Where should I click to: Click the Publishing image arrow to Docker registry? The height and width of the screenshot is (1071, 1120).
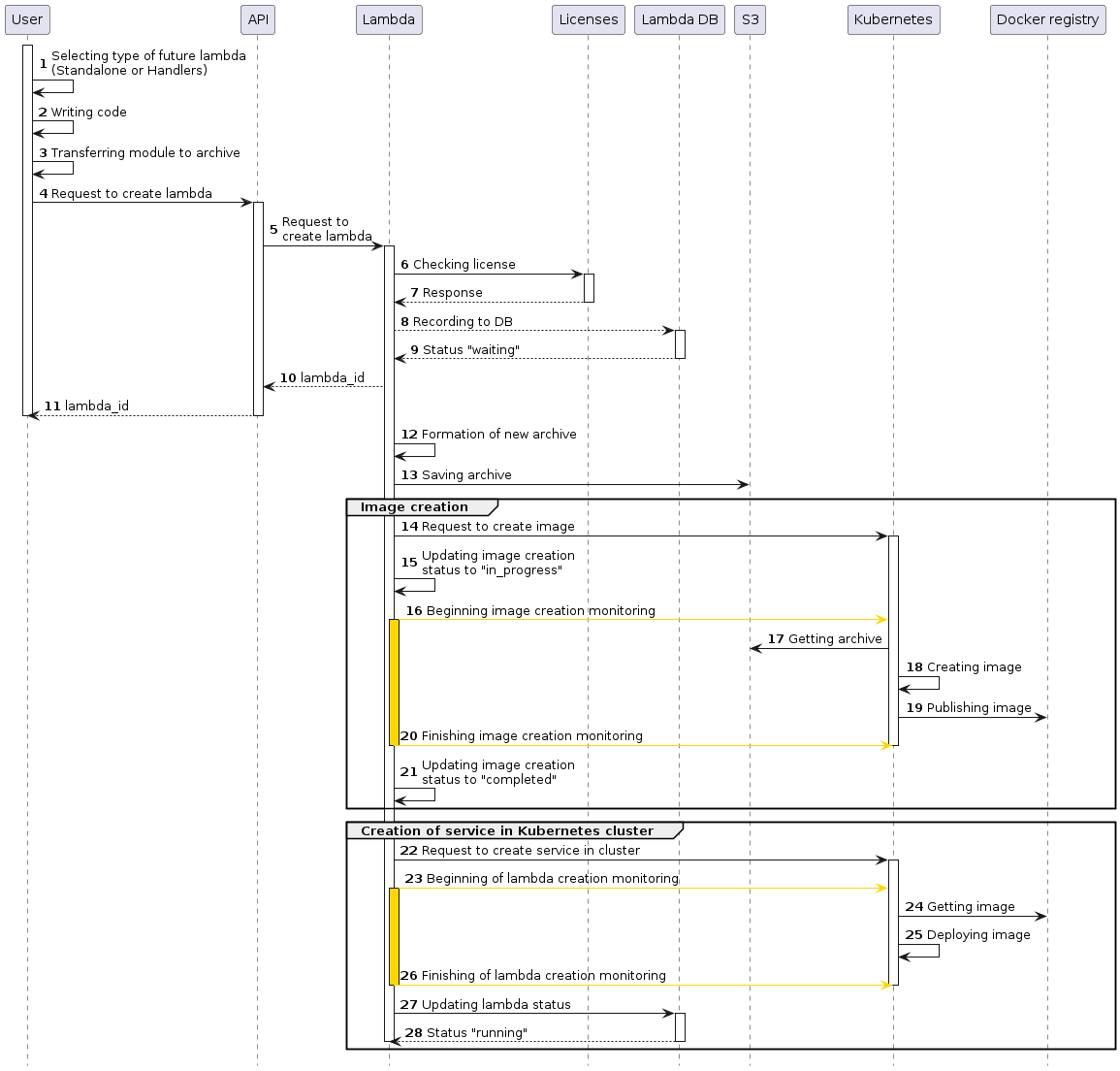[x=970, y=717]
